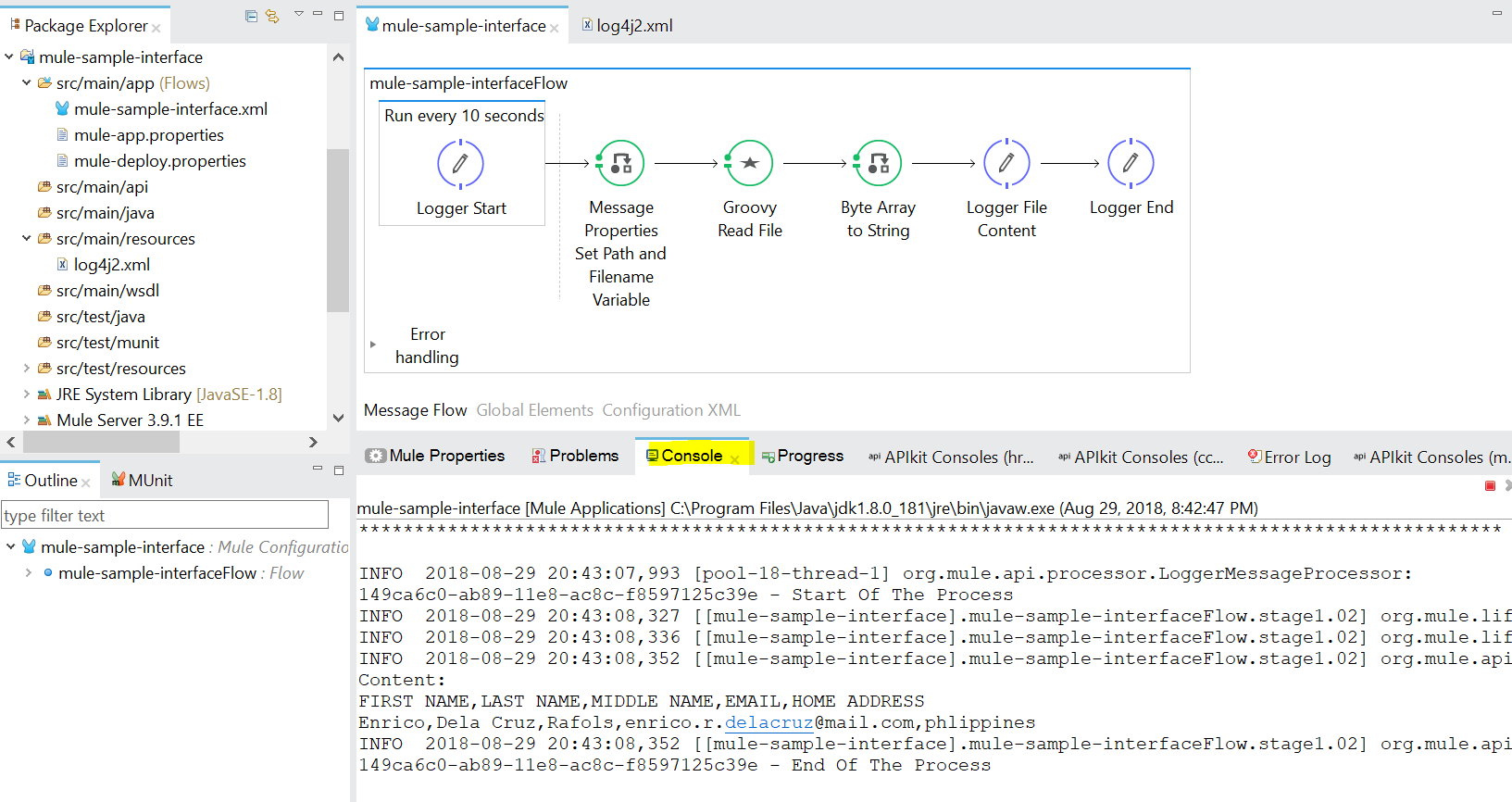The width and height of the screenshot is (1512, 802).
Task: Switch to the Configuration XML view
Action: [x=670, y=410]
